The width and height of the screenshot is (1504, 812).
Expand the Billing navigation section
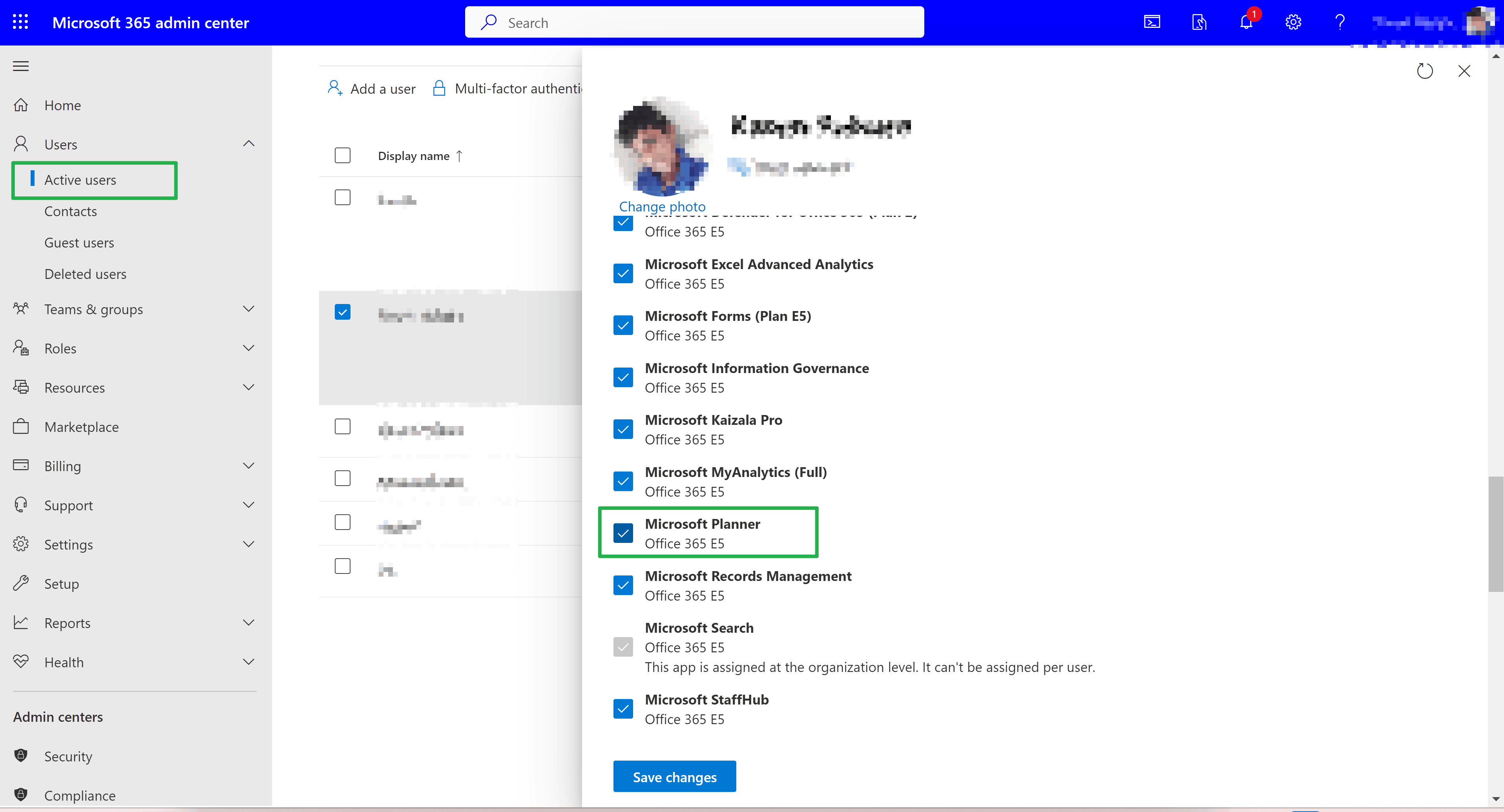click(249, 466)
